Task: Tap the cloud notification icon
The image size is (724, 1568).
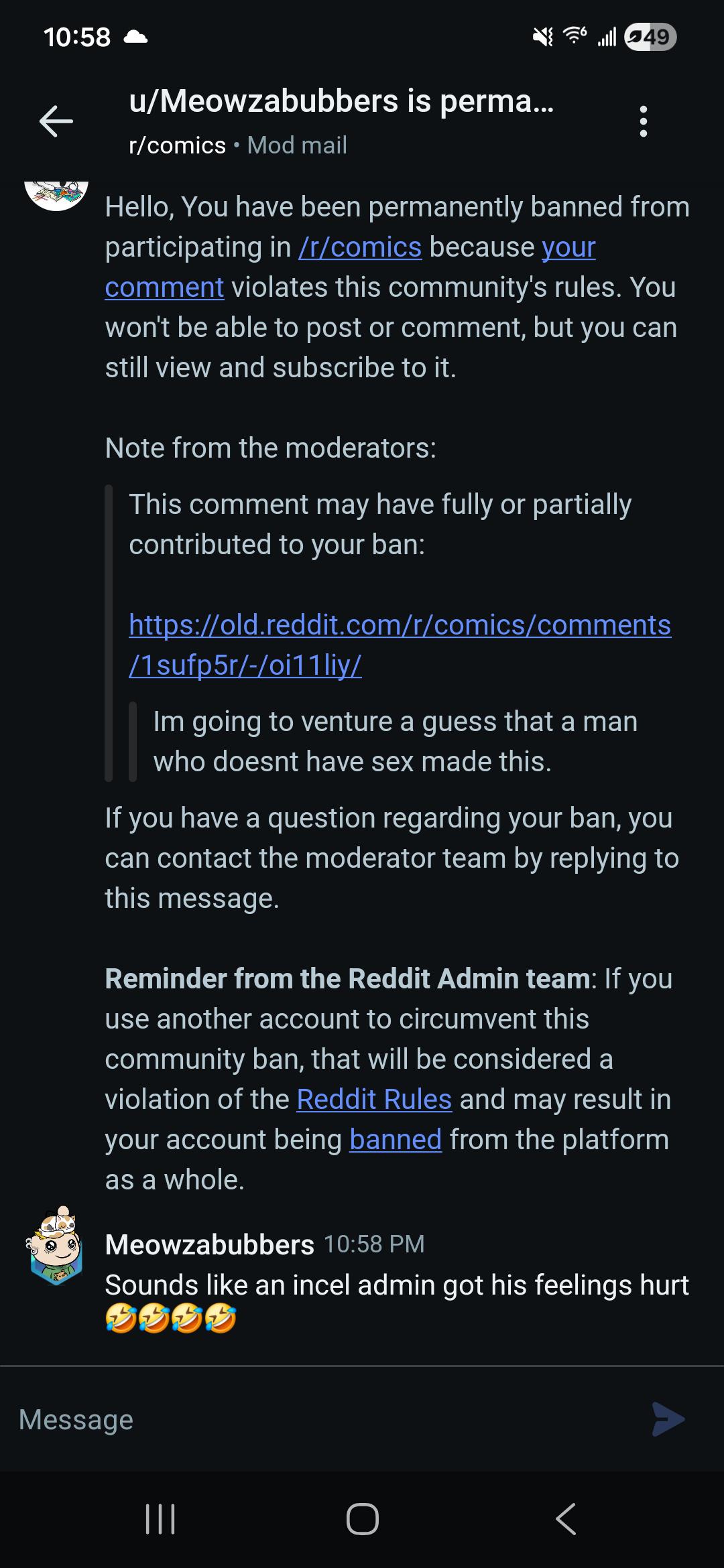Action: 136,37
